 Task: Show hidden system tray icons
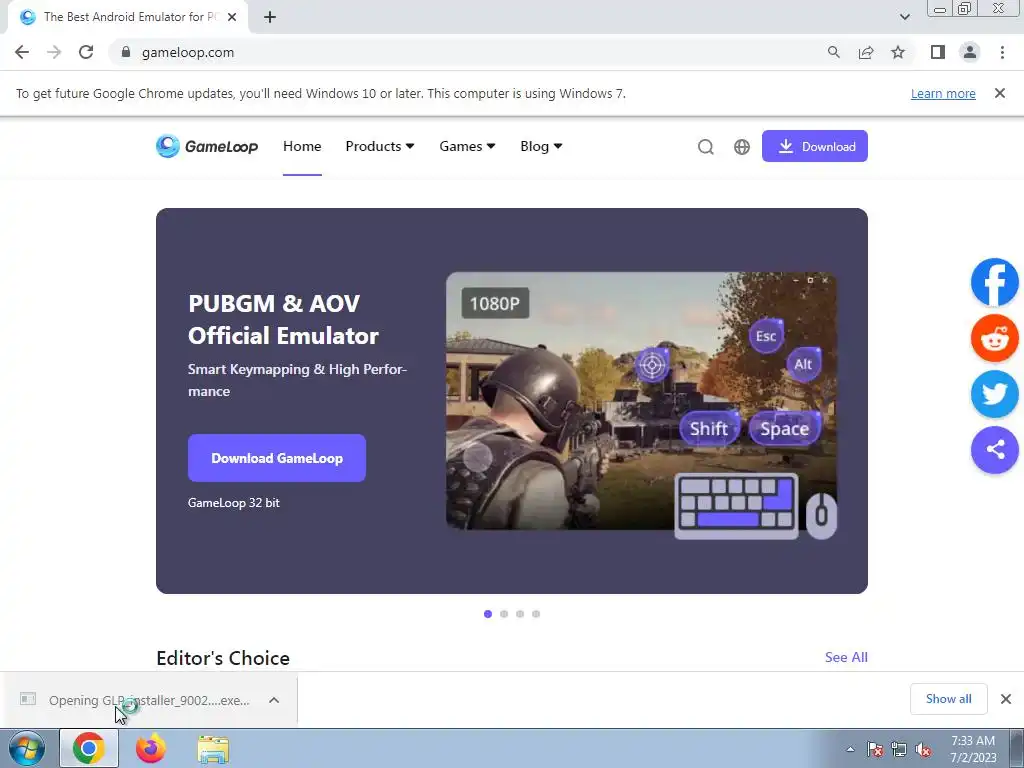pos(850,749)
